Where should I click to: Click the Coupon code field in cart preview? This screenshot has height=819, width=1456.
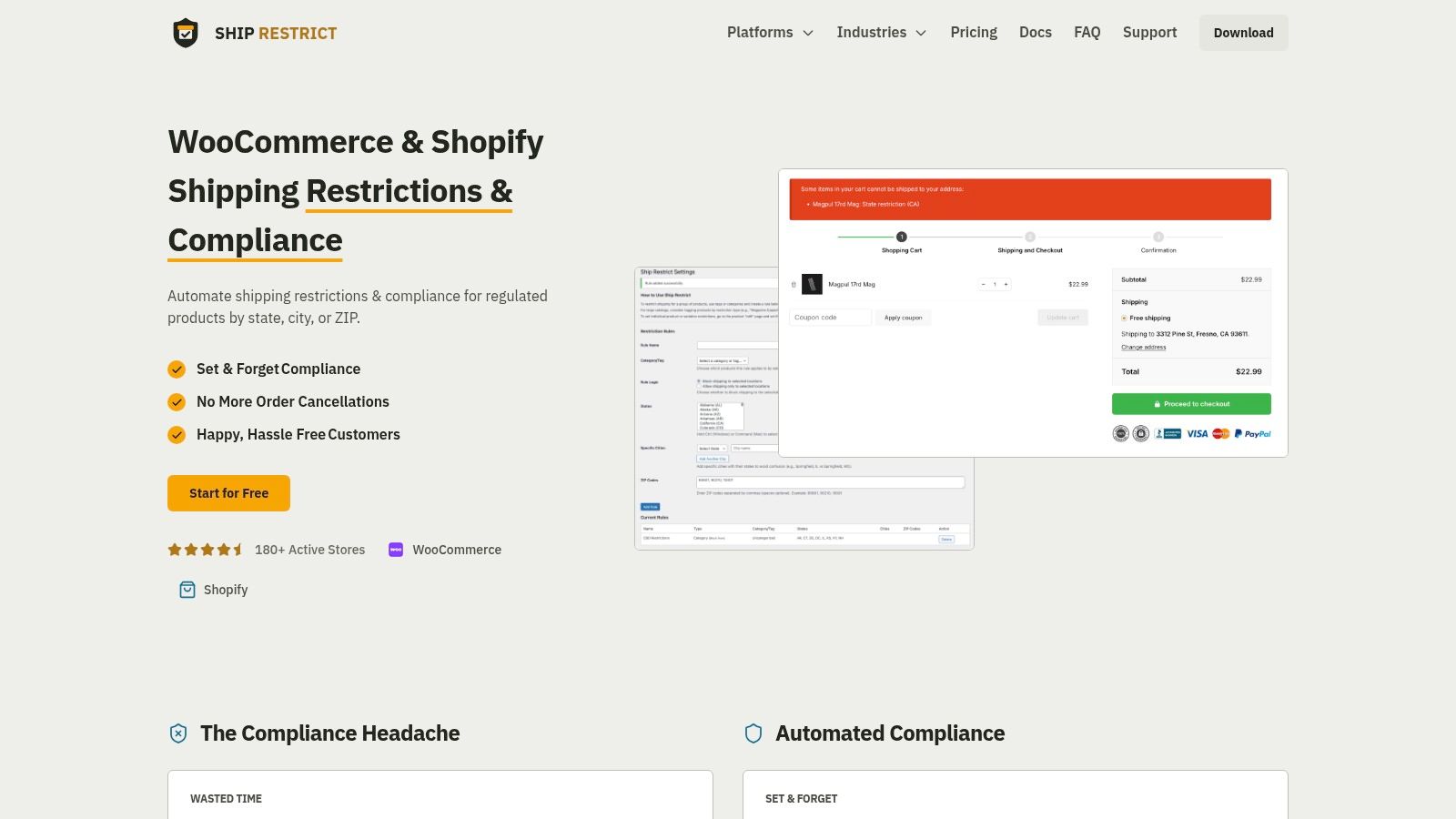tap(830, 318)
